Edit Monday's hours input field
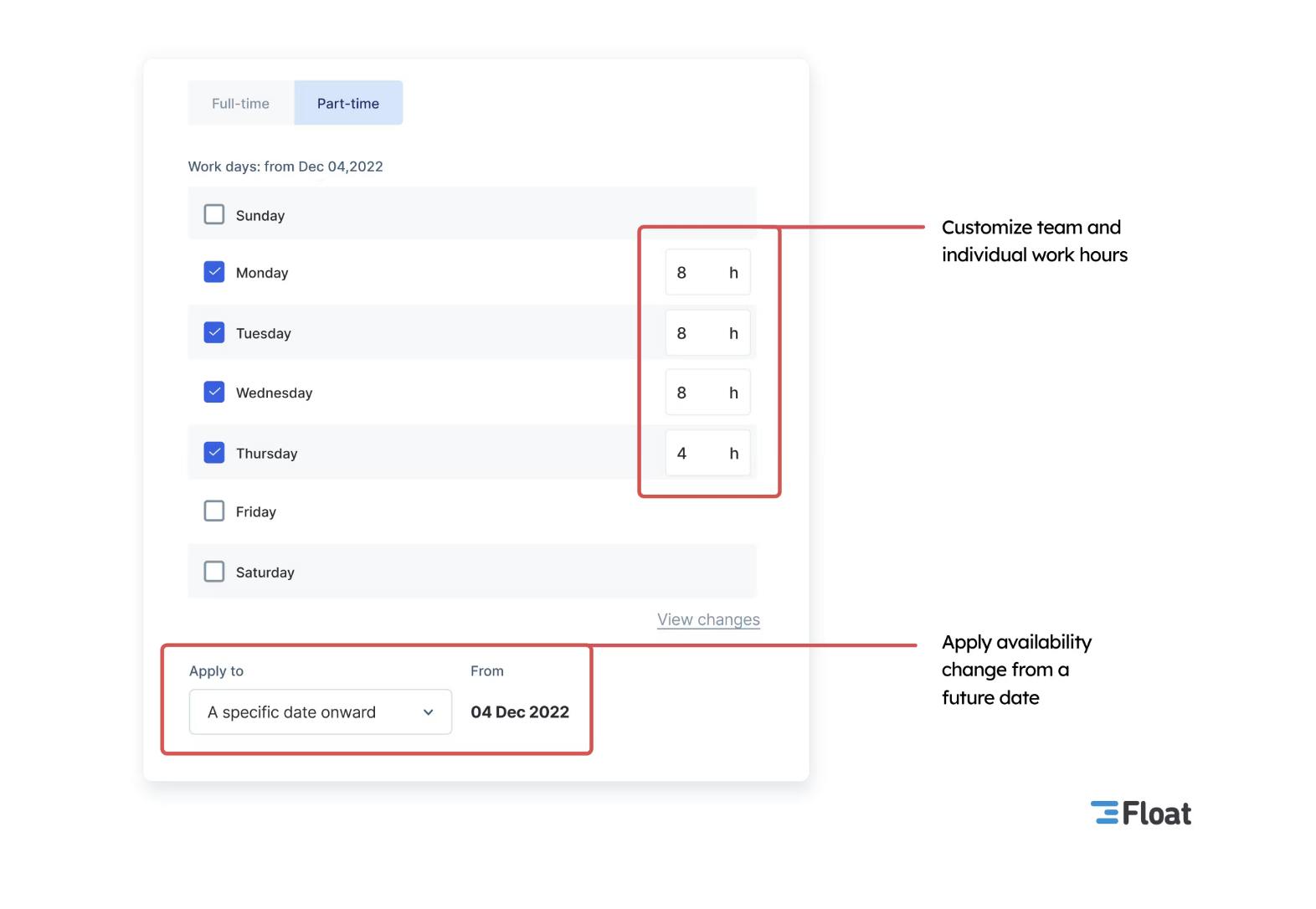 click(707, 272)
